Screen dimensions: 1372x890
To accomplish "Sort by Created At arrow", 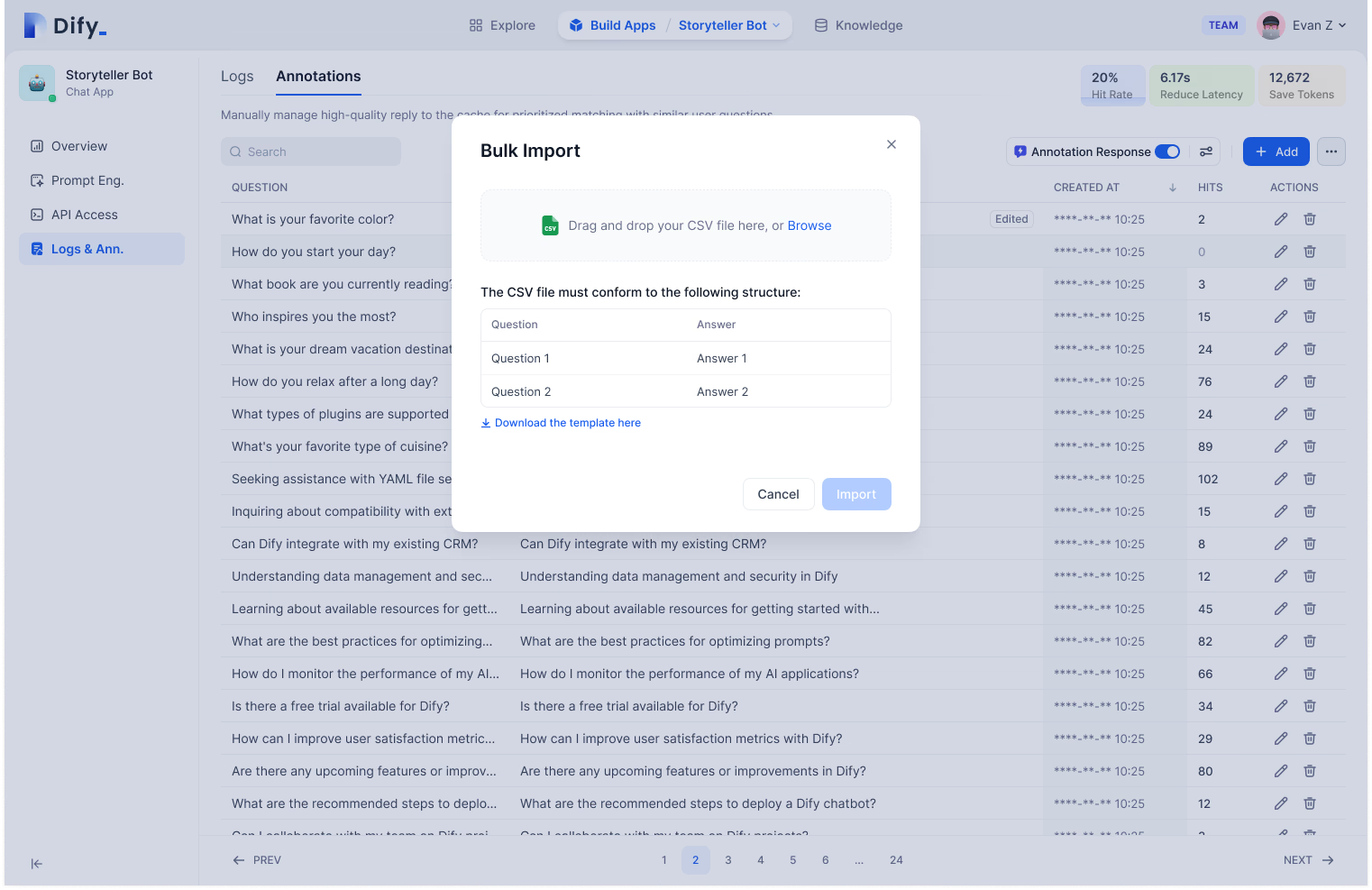I will [1172, 188].
